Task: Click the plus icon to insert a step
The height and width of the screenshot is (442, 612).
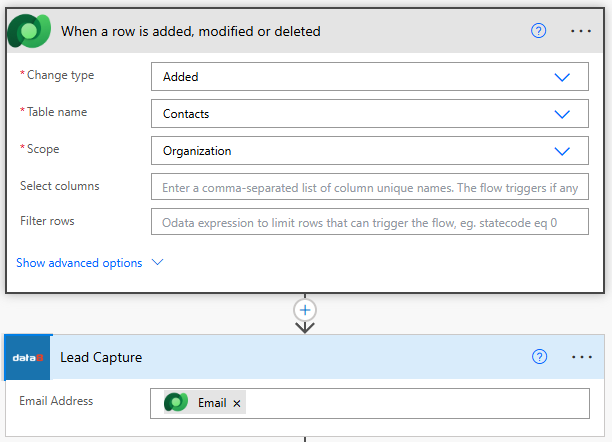Action: click(306, 309)
